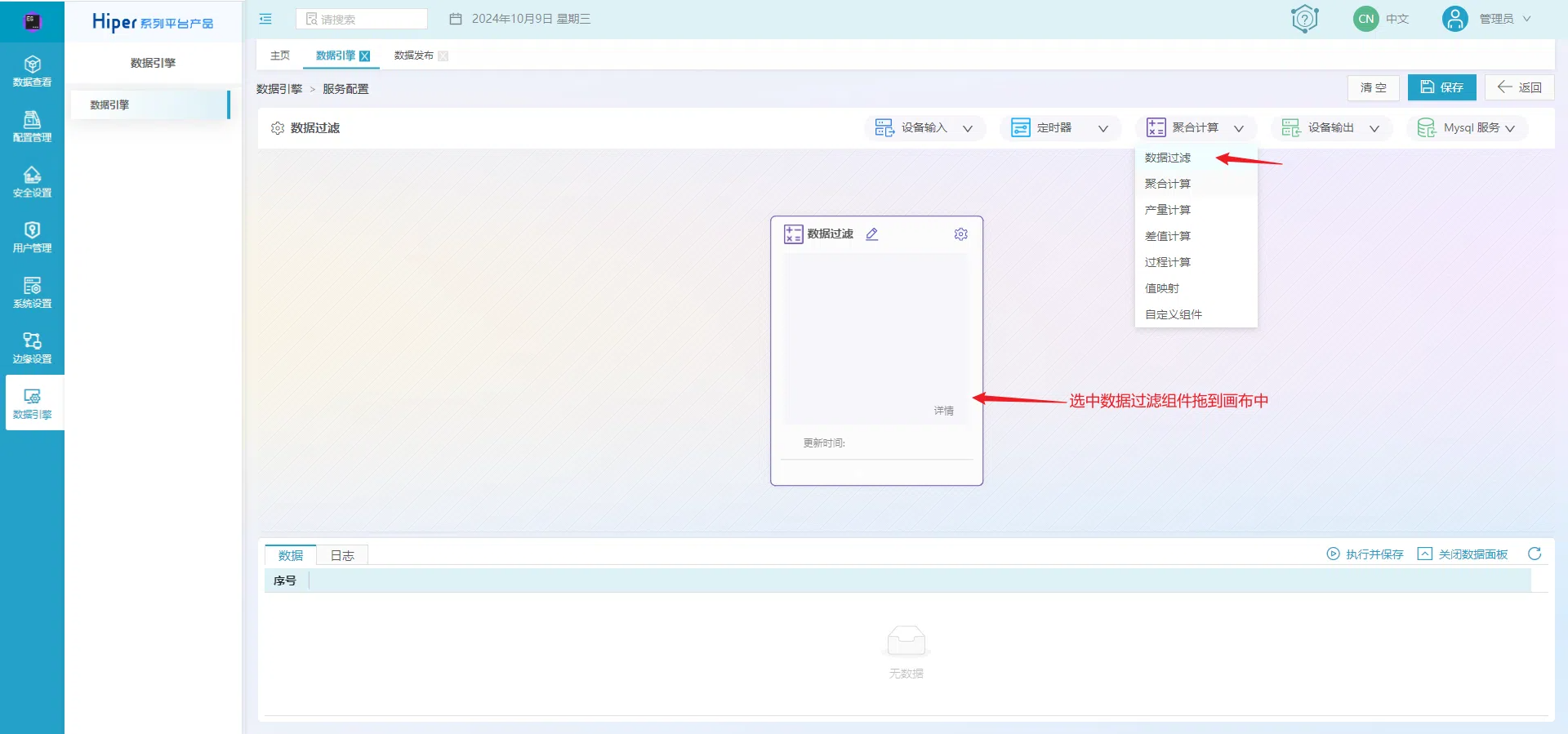The width and height of the screenshot is (1568, 734).
Task: Select 过程计算 from the dropdown menu
Action: tap(1196, 262)
